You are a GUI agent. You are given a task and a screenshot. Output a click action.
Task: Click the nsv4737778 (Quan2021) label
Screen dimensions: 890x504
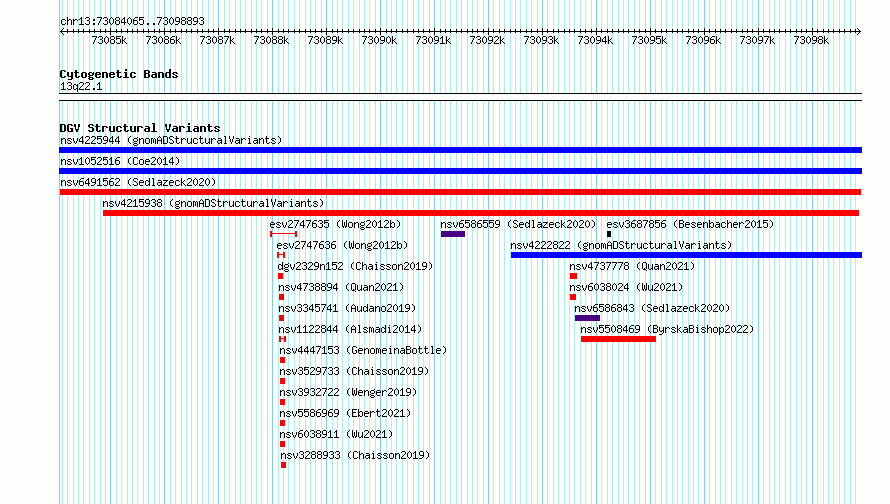click(632, 266)
